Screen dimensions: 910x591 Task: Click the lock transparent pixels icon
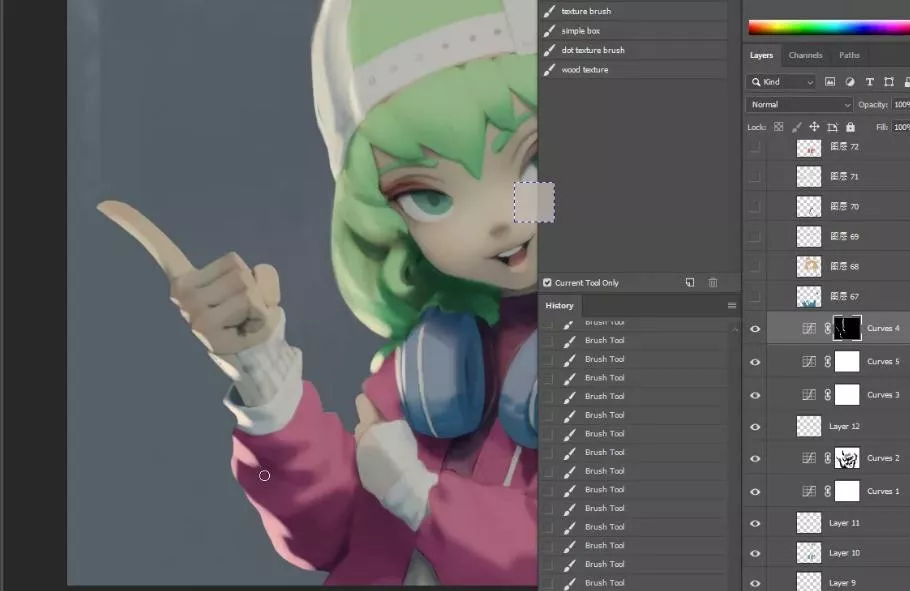click(778, 127)
